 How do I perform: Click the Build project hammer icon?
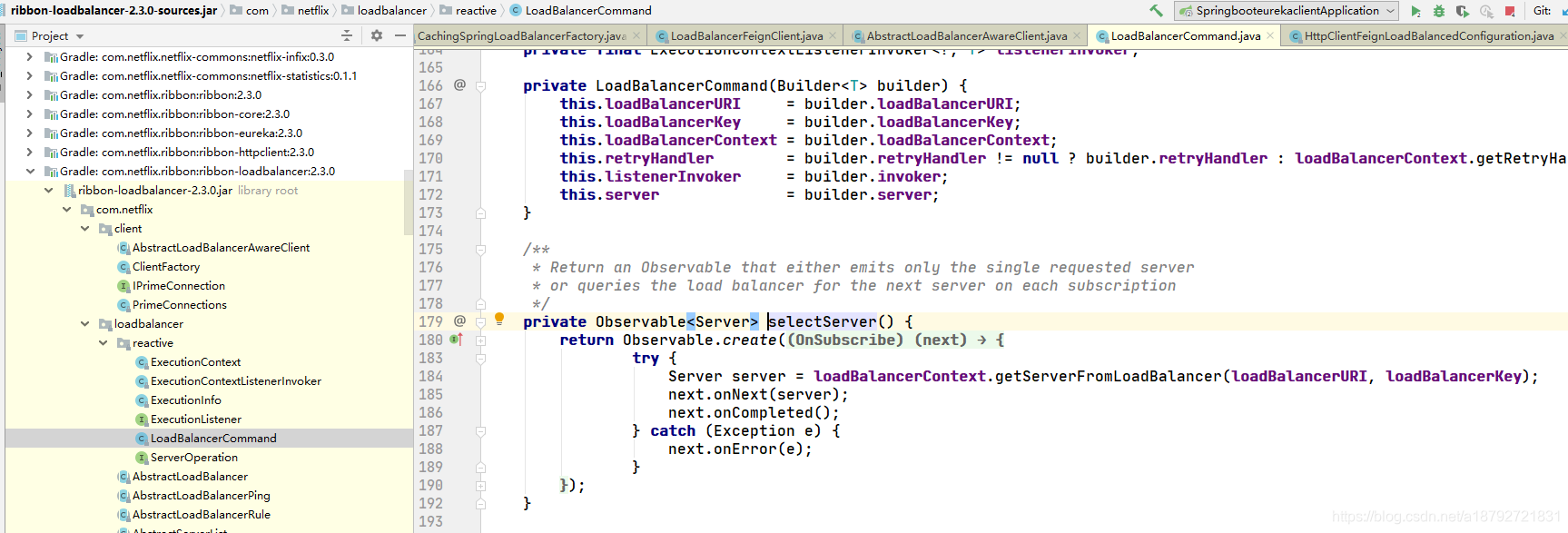pyautogui.click(x=1156, y=11)
